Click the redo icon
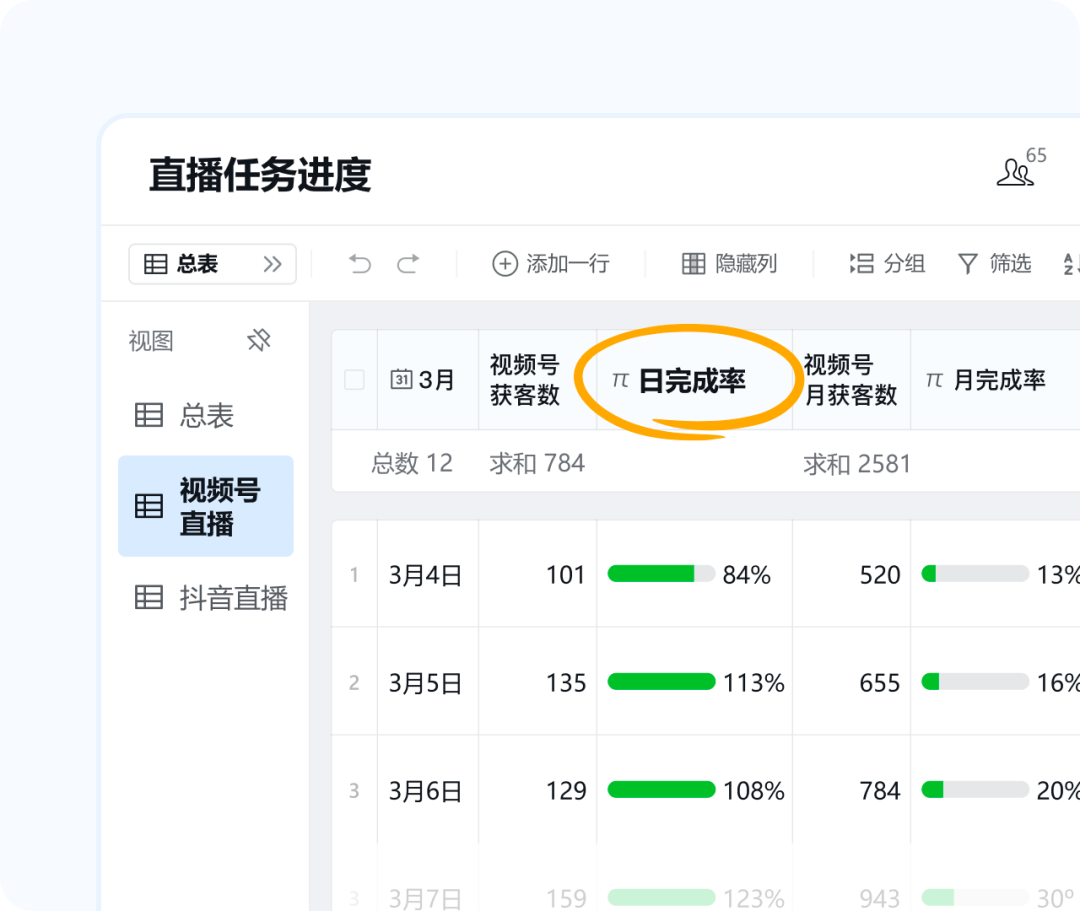This screenshot has height=911, width=1080. click(409, 264)
